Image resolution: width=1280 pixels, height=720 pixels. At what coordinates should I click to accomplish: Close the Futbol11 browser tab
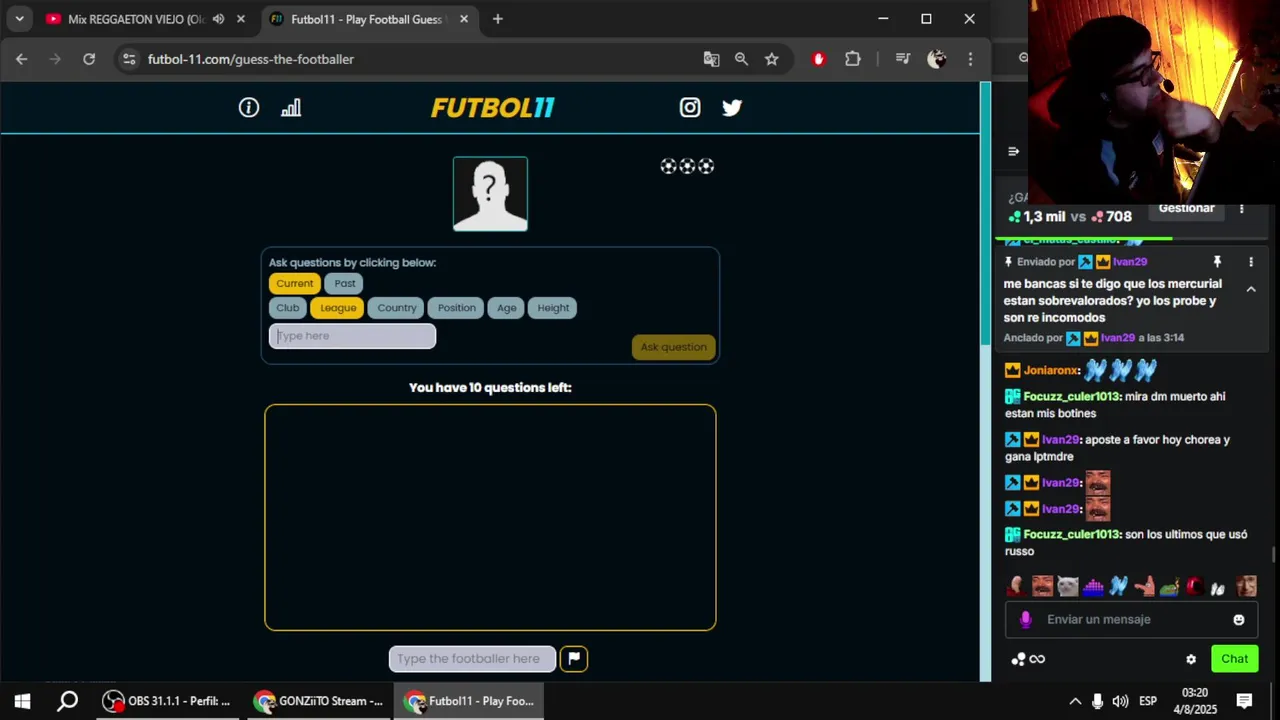point(464,19)
